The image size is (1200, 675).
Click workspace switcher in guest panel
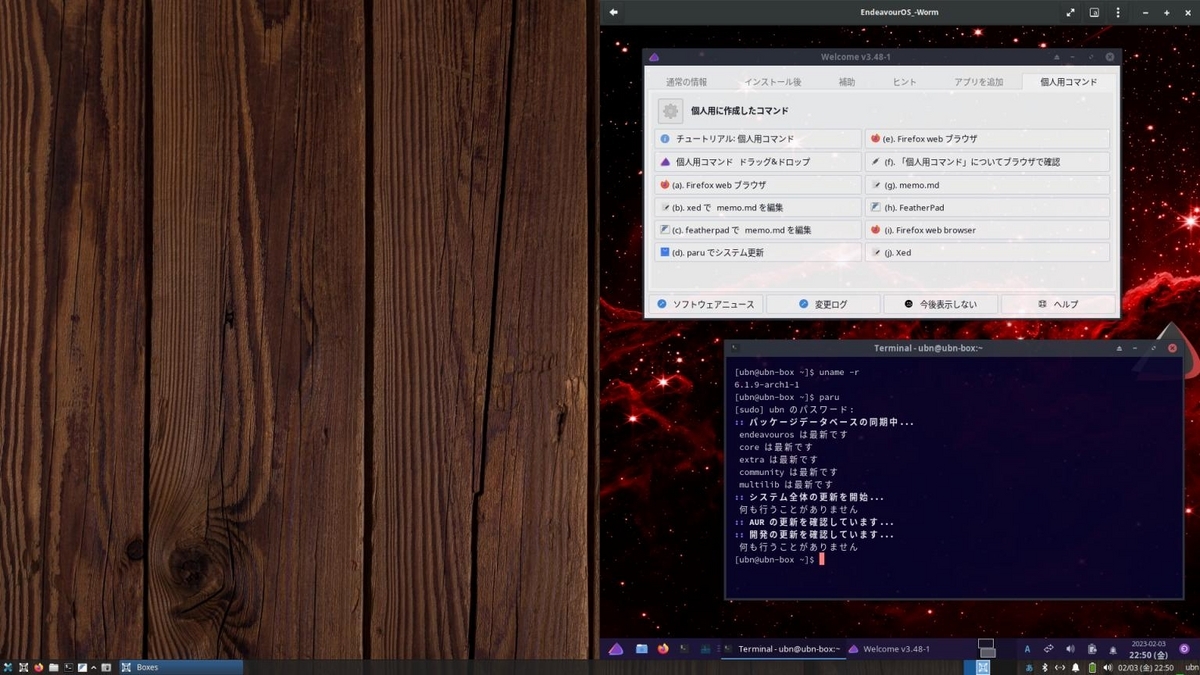point(986,648)
